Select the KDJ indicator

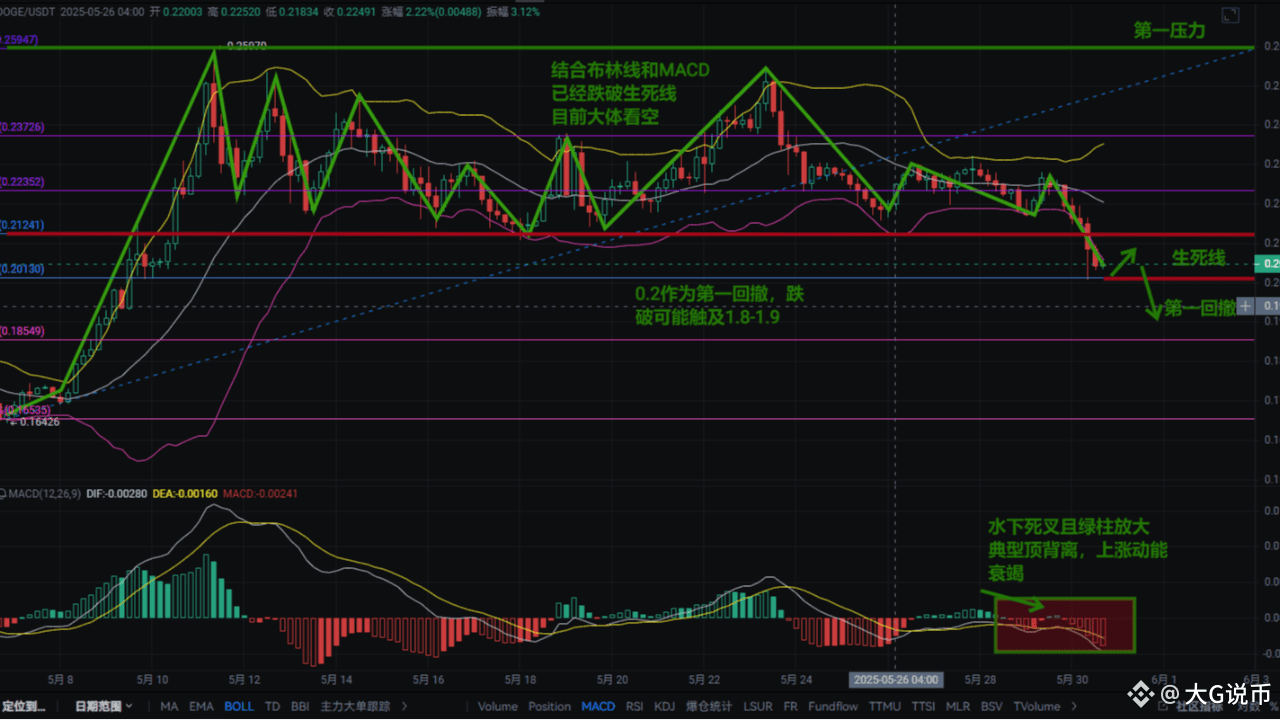pos(664,706)
